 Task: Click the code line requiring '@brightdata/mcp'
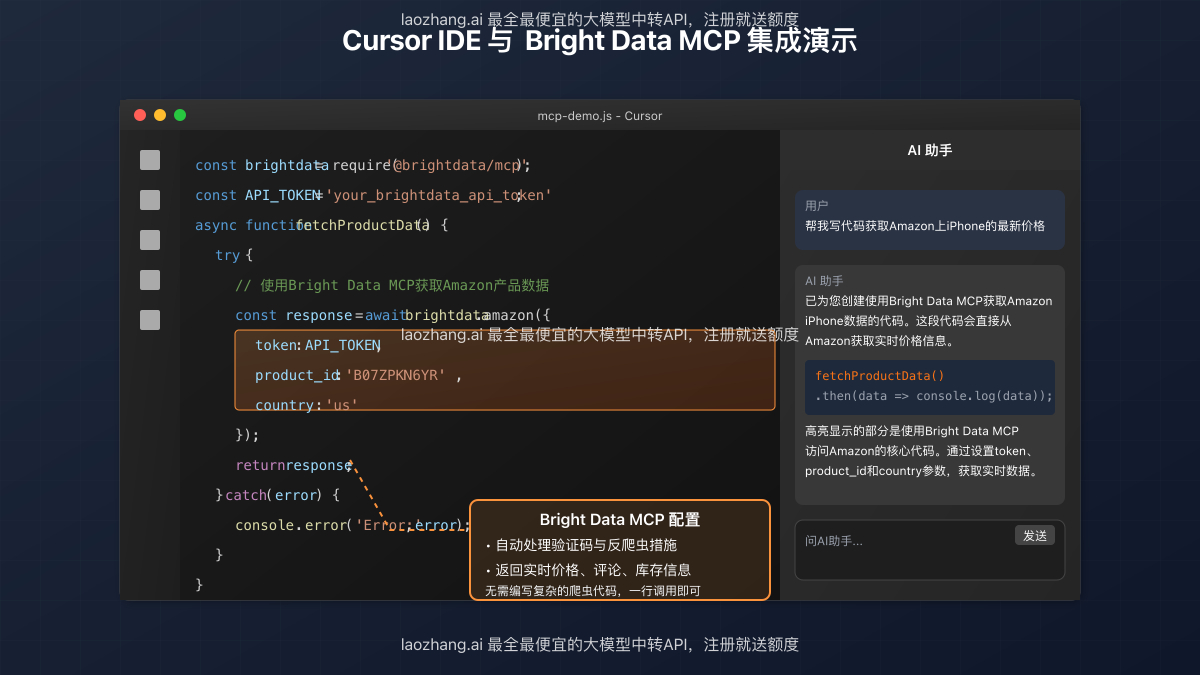pyautogui.click(x=363, y=165)
